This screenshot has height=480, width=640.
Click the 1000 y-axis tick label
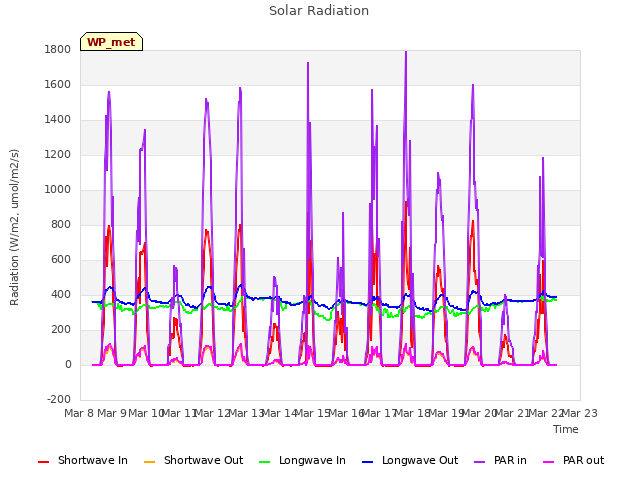pyautogui.click(x=58, y=190)
